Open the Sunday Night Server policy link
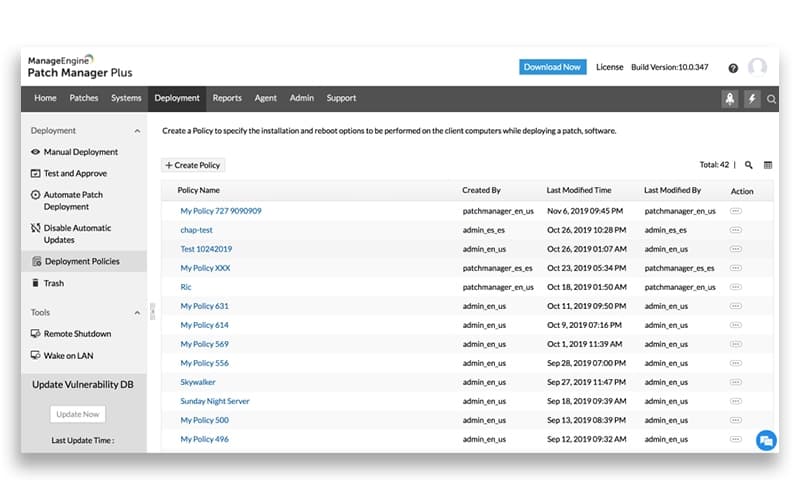Screen dimensions: 800x500 point(215,402)
